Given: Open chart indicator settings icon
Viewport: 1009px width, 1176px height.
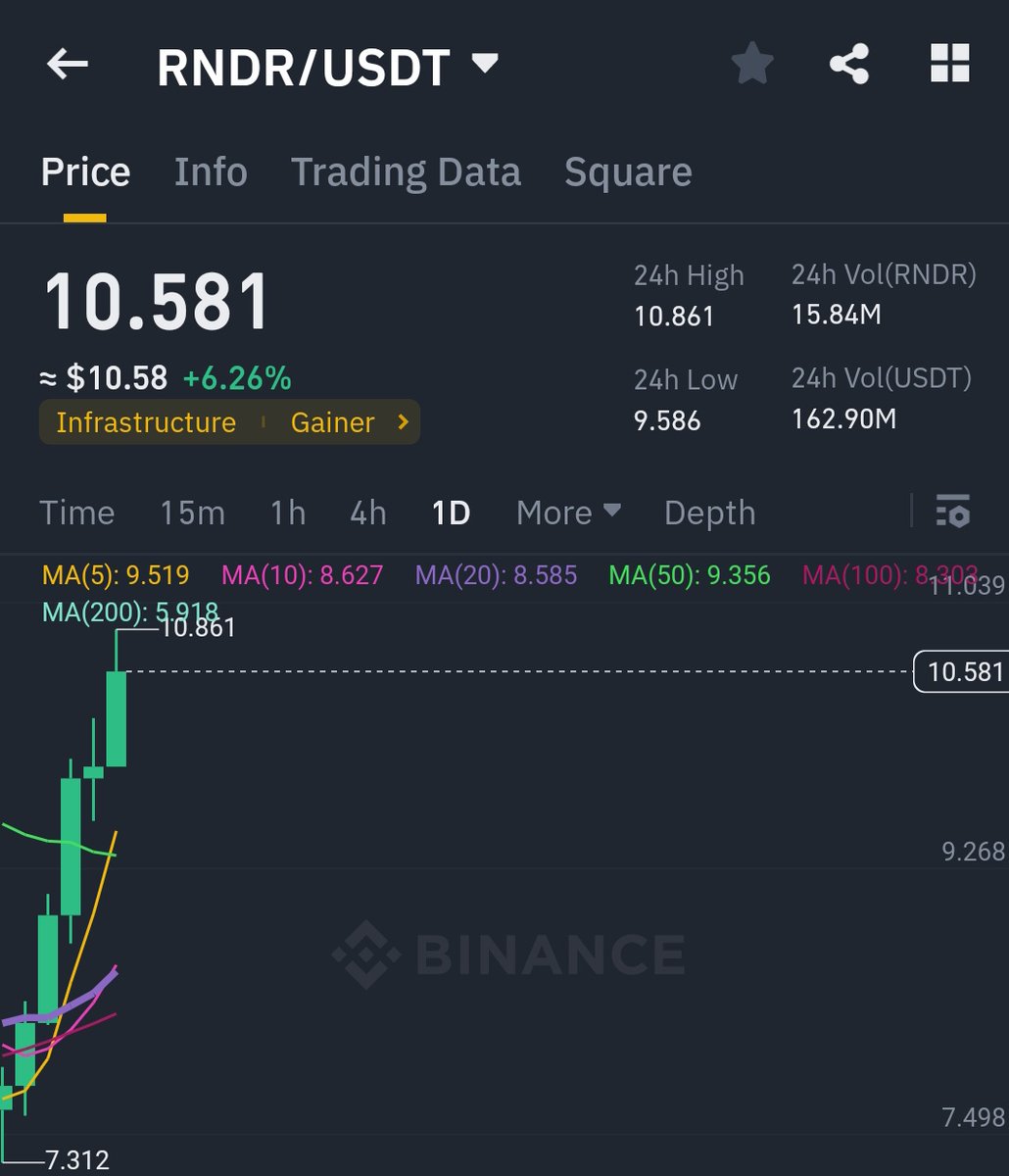Looking at the screenshot, I should (x=952, y=512).
